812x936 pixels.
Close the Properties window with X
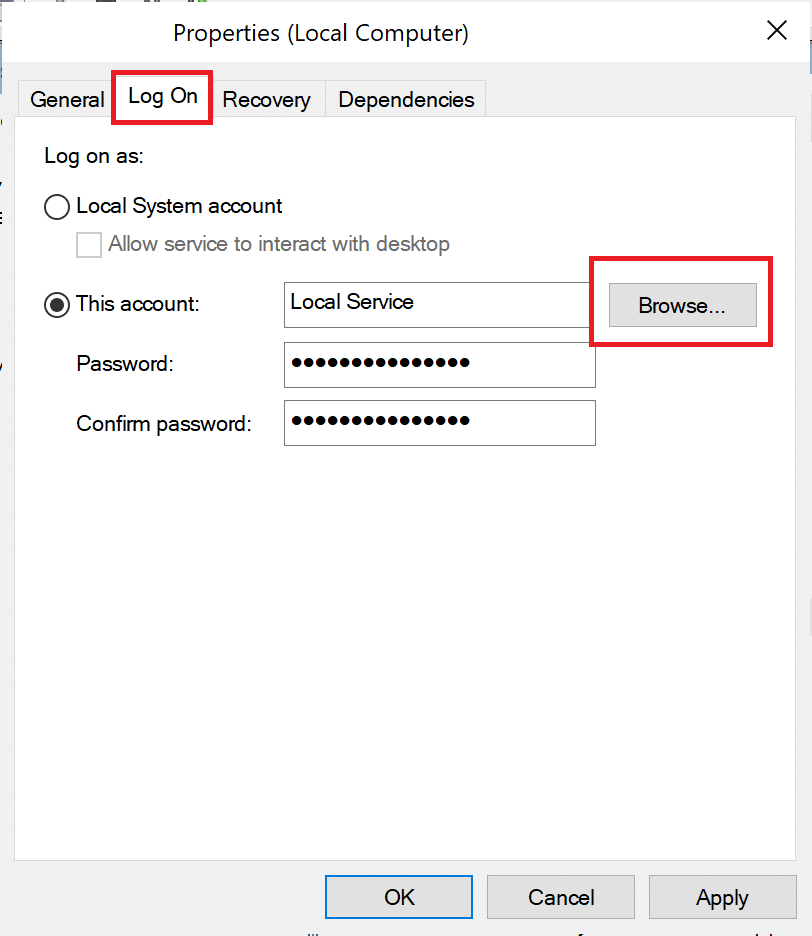[777, 31]
